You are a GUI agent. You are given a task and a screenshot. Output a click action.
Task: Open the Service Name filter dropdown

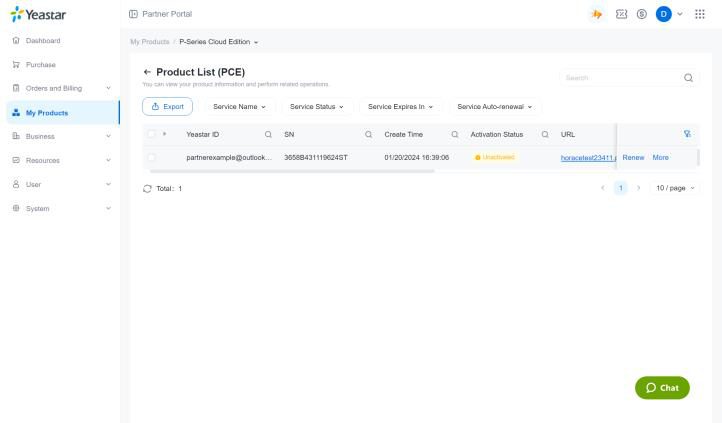pyautogui.click(x=239, y=107)
